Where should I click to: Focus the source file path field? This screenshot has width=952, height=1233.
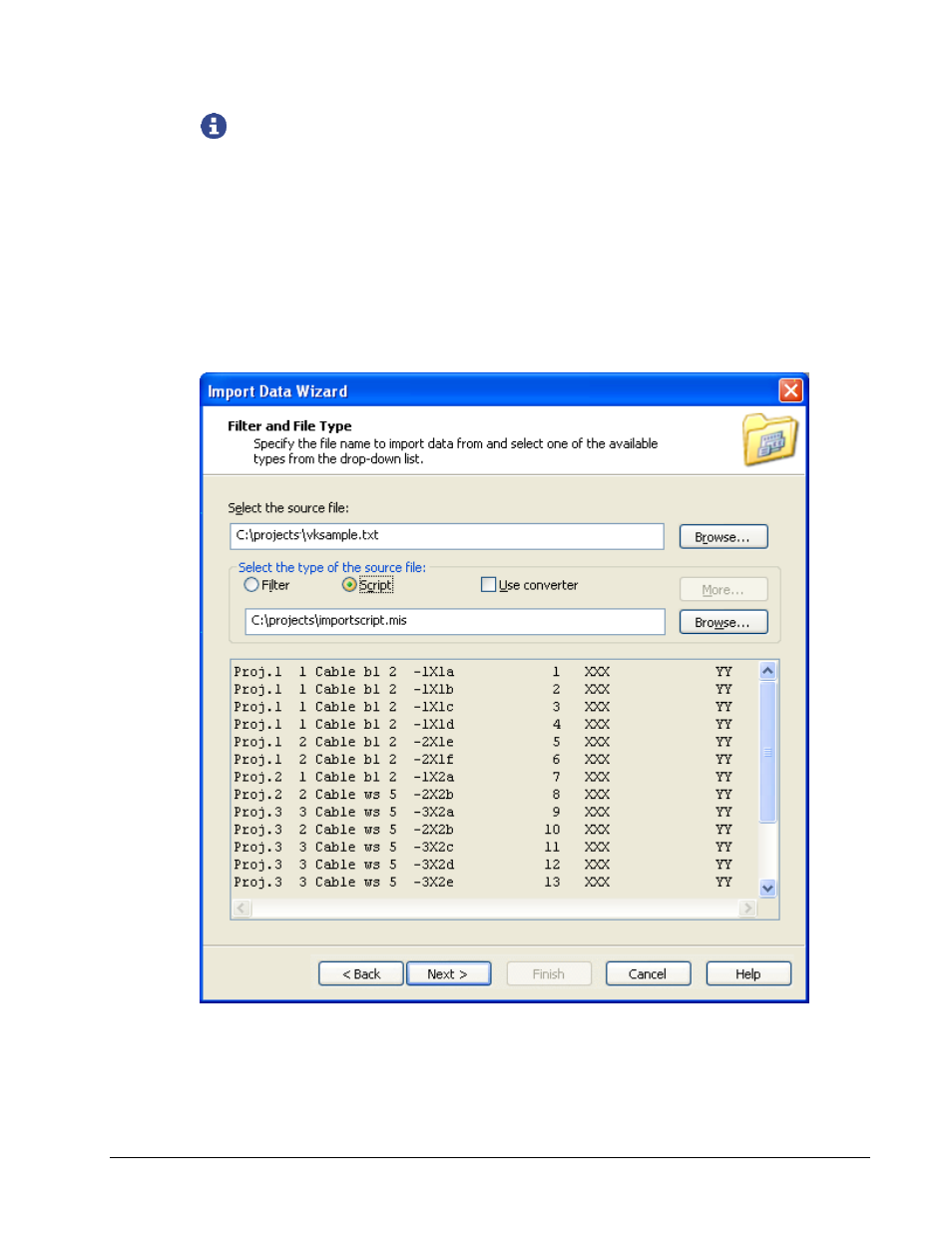[447, 536]
